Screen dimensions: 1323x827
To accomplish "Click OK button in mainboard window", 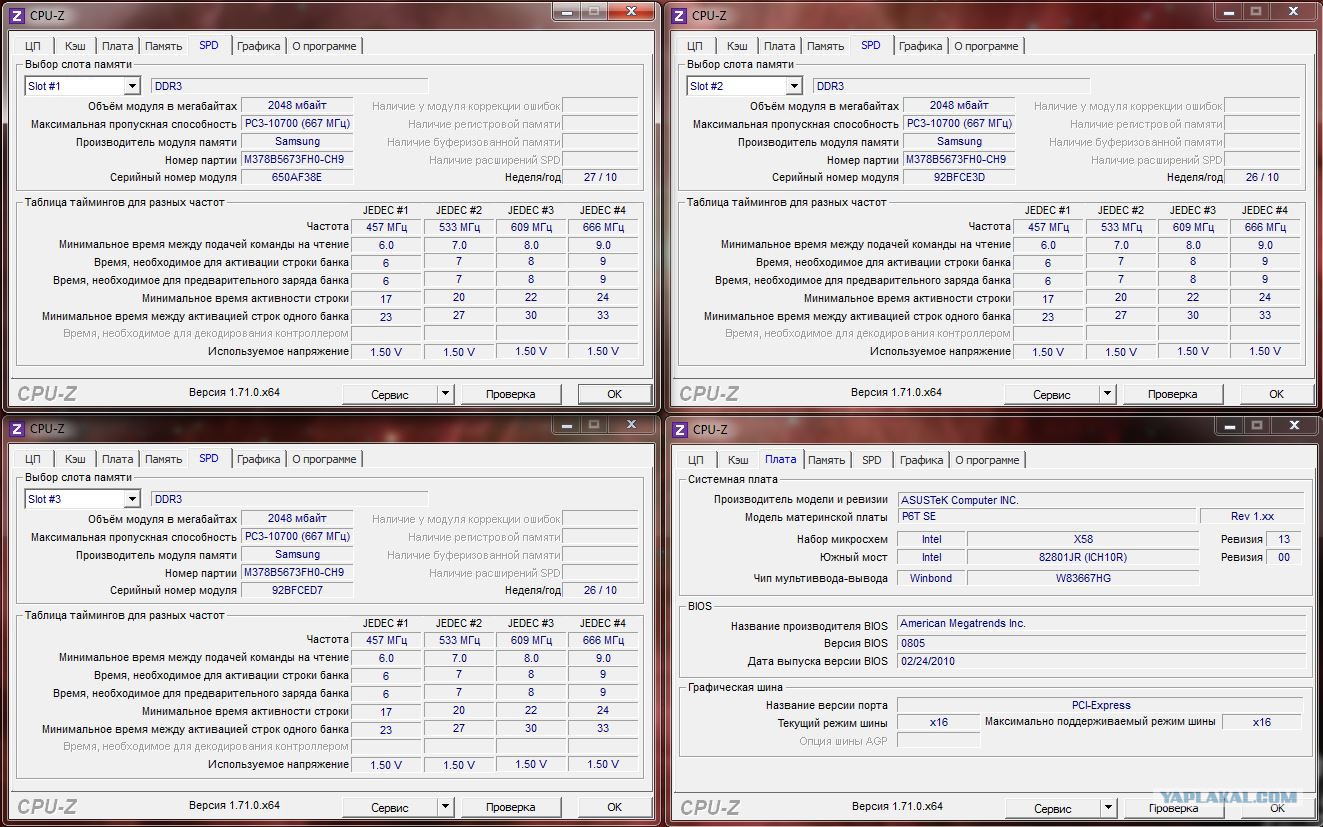I will (x=1277, y=807).
